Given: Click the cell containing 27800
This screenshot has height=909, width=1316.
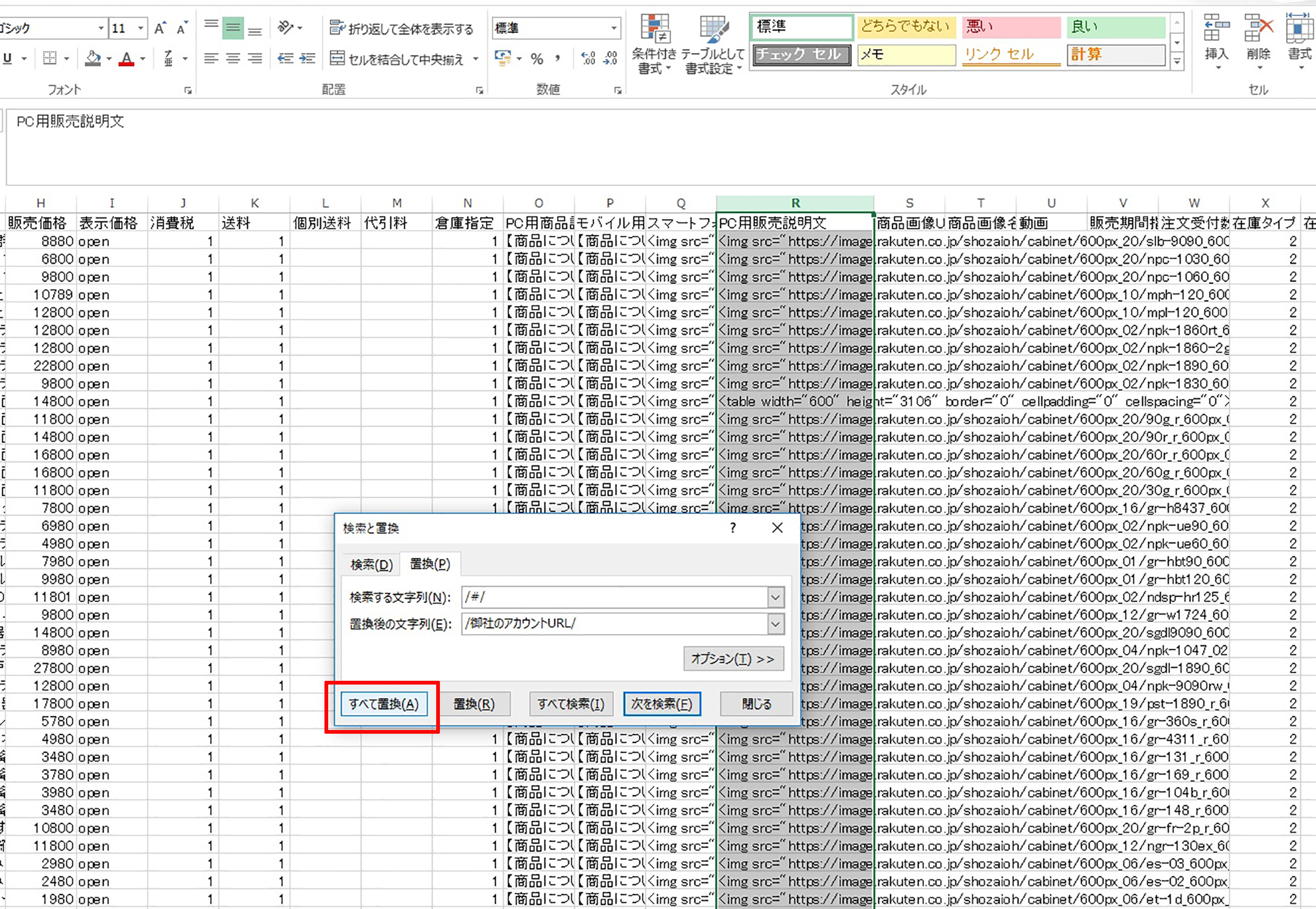Looking at the screenshot, I should [x=41, y=668].
